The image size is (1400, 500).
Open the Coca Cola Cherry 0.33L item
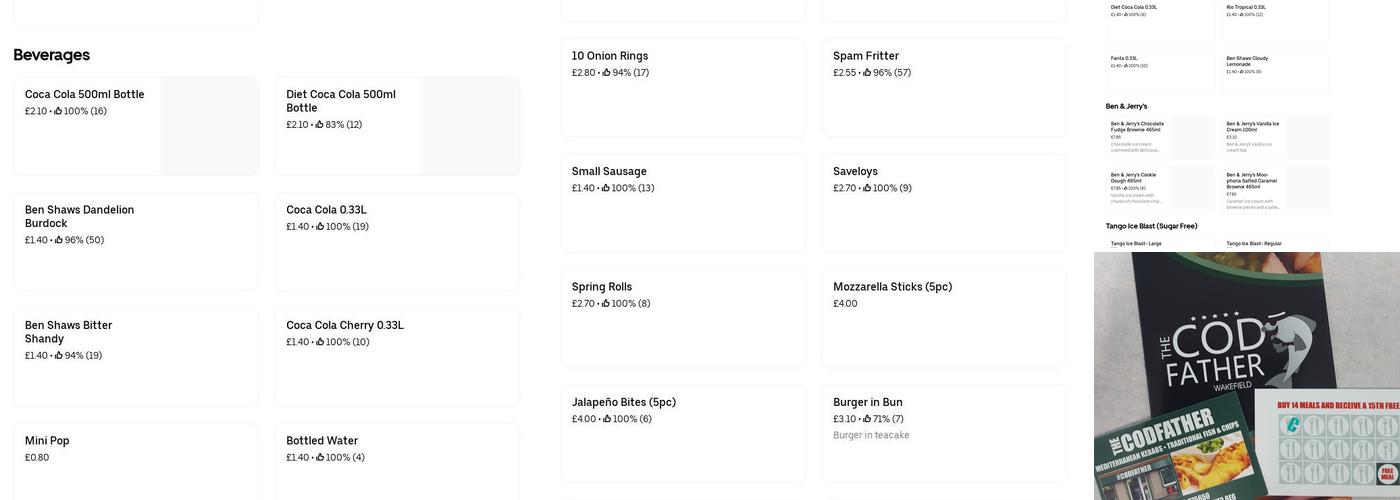[396, 356]
